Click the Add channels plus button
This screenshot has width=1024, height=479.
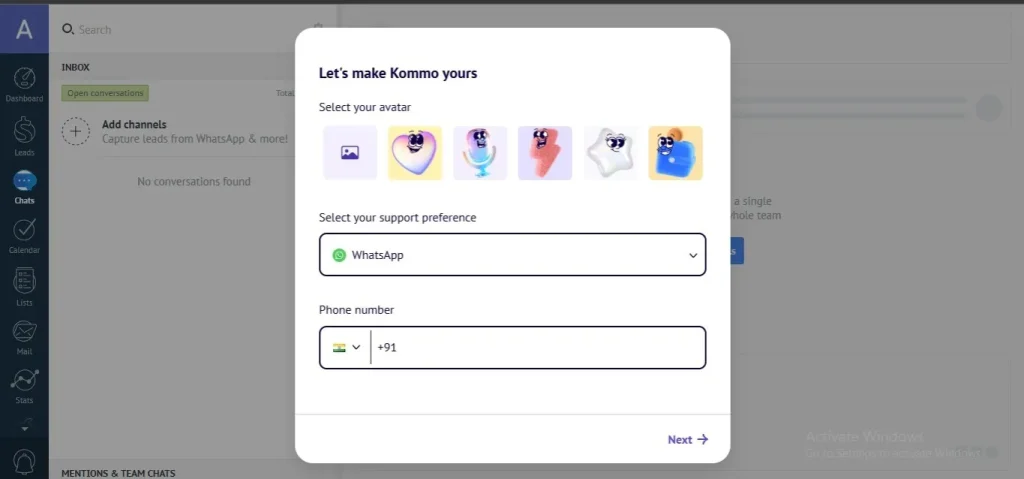tap(76, 131)
